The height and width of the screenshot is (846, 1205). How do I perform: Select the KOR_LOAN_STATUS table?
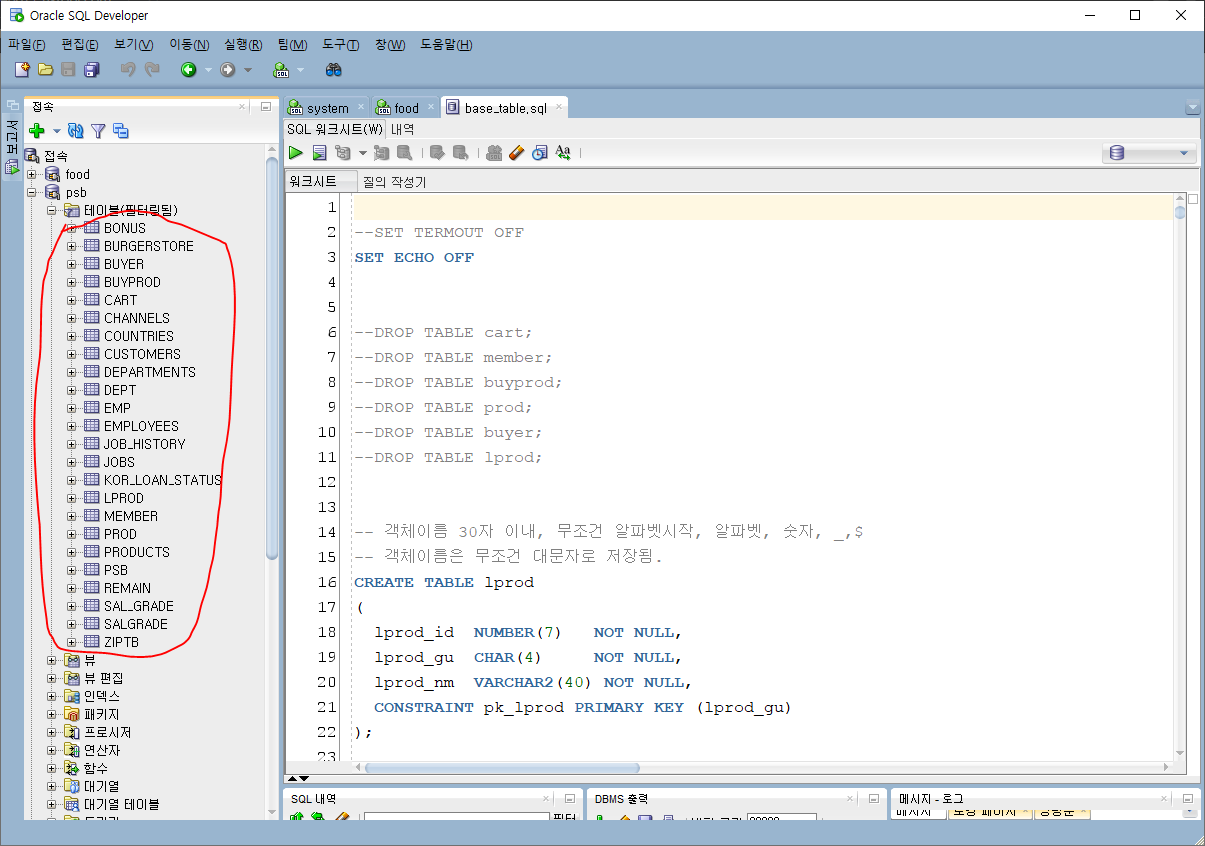point(163,480)
